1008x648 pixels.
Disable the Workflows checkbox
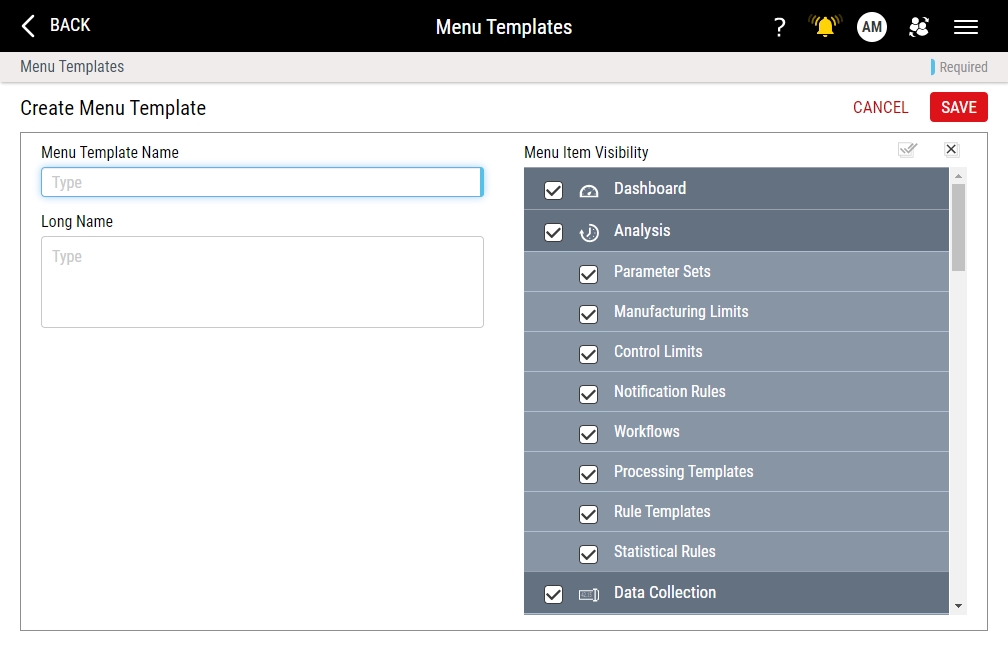[x=589, y=433]
